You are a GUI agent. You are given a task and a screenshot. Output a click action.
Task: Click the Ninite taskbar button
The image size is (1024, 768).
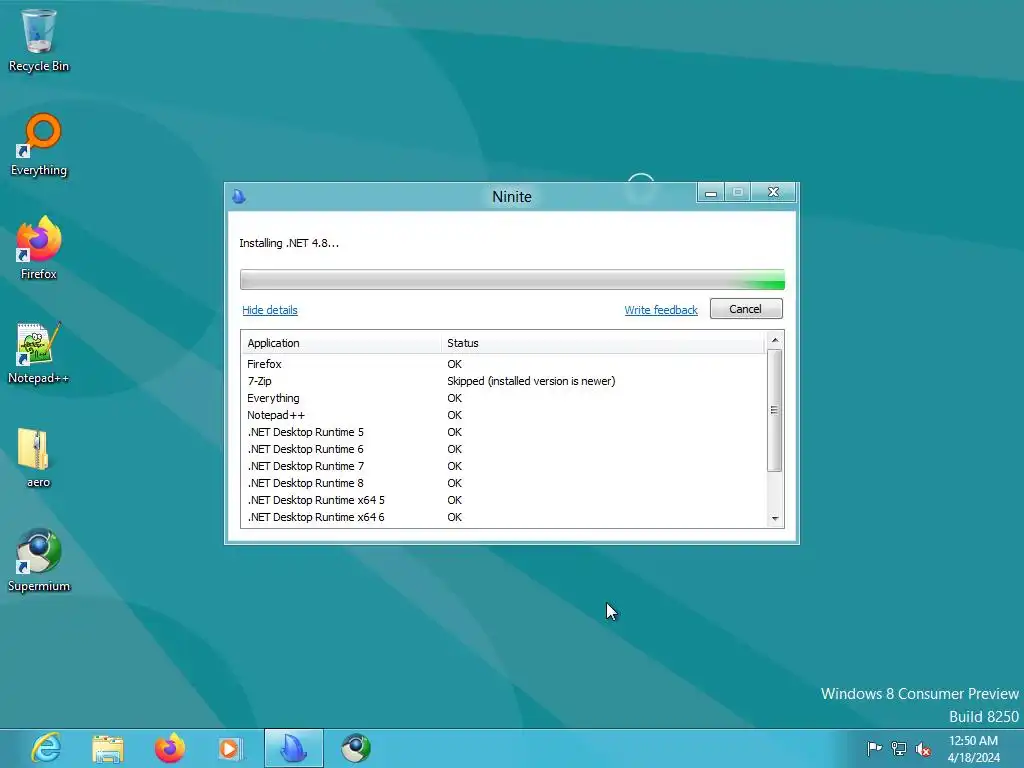[x=293, y=748]
